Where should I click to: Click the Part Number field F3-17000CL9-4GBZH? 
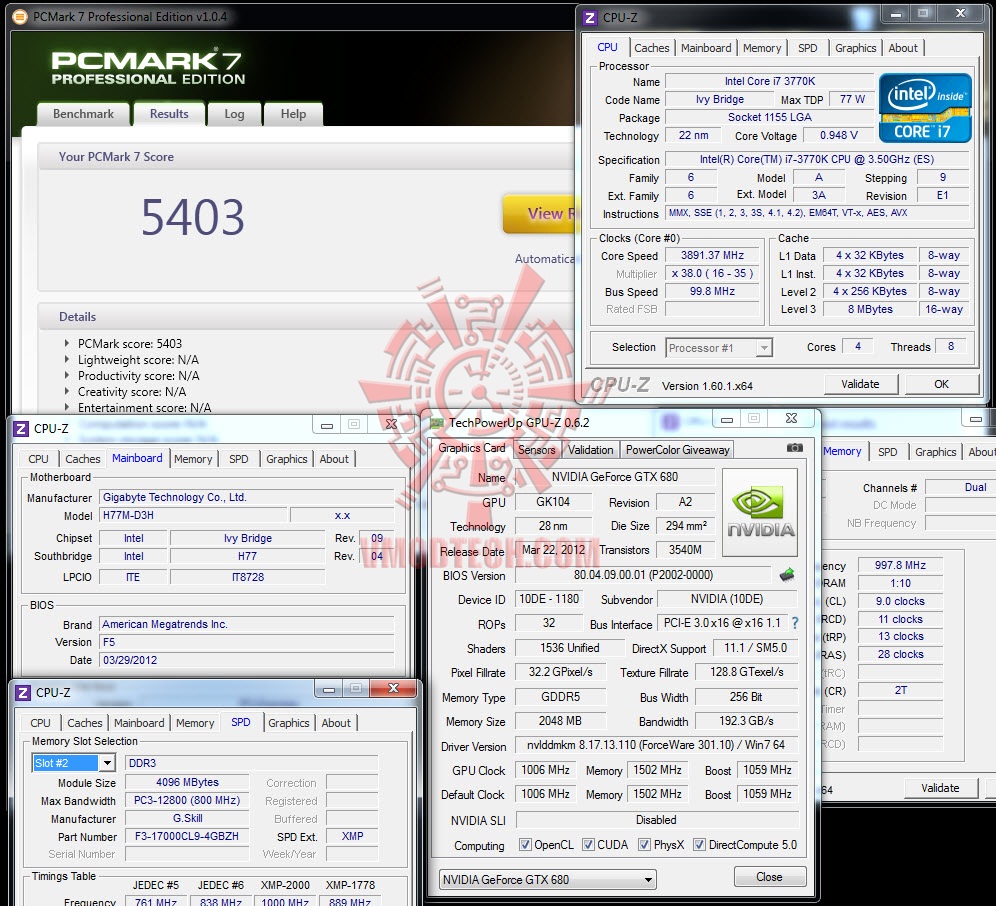point(187,836)
